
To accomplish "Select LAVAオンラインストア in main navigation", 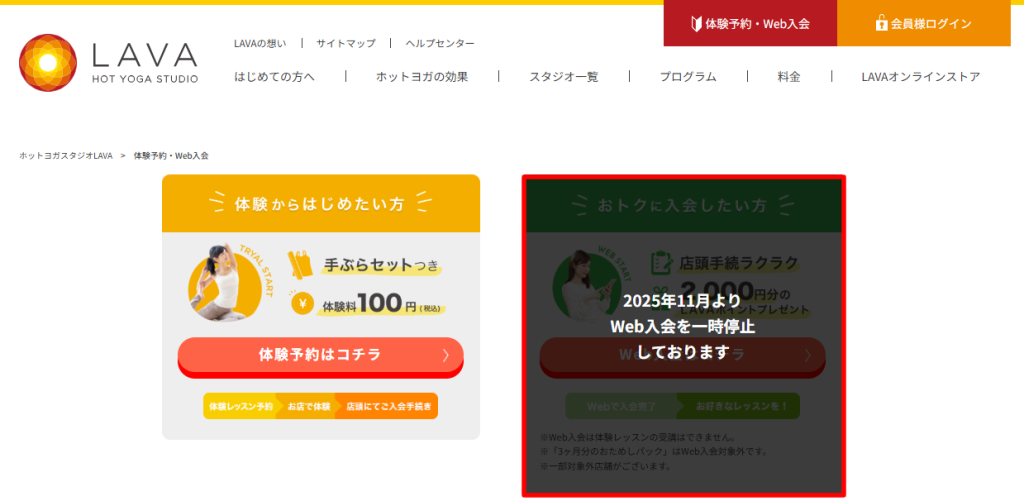I will (x=921, y=76).
